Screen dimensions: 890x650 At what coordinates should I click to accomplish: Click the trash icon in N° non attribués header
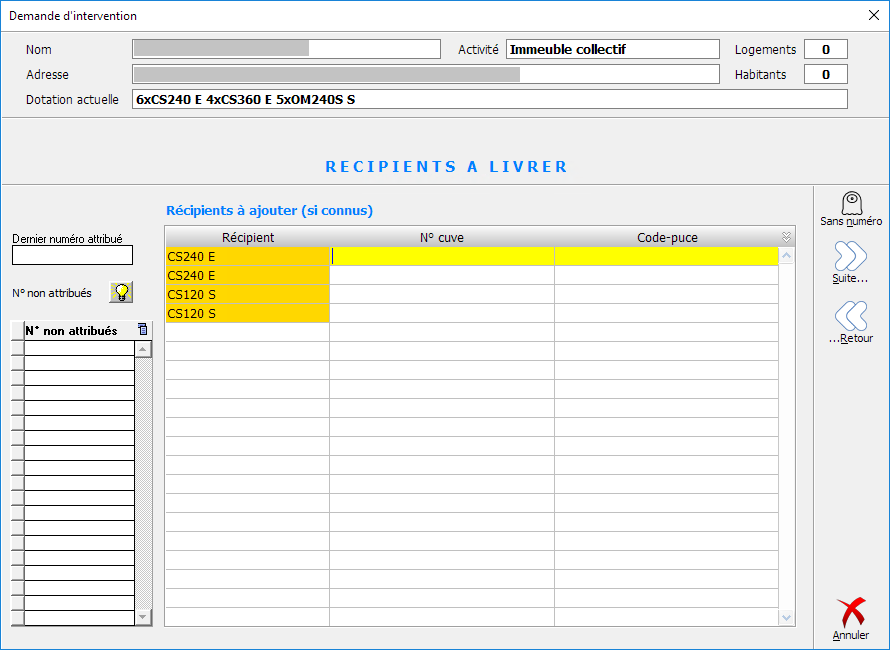142,330
